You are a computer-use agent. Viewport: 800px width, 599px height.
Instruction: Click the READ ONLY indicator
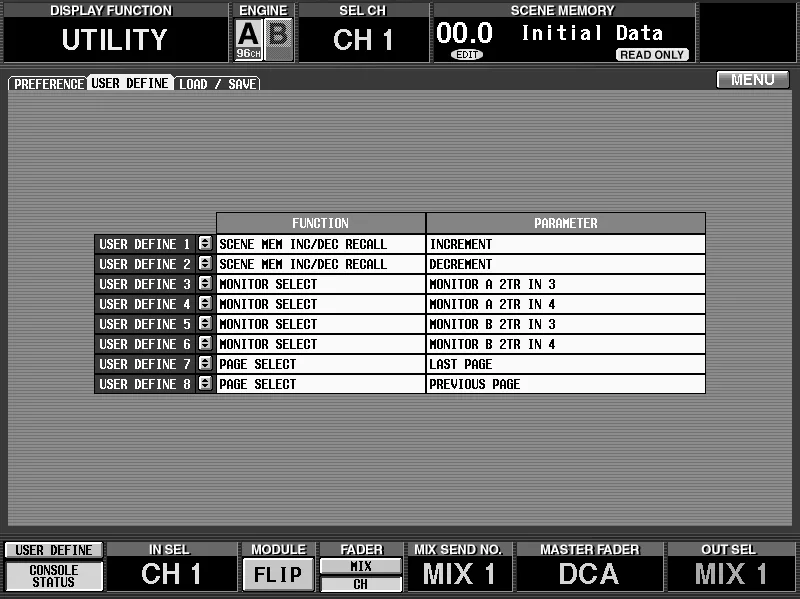point(652,55)
